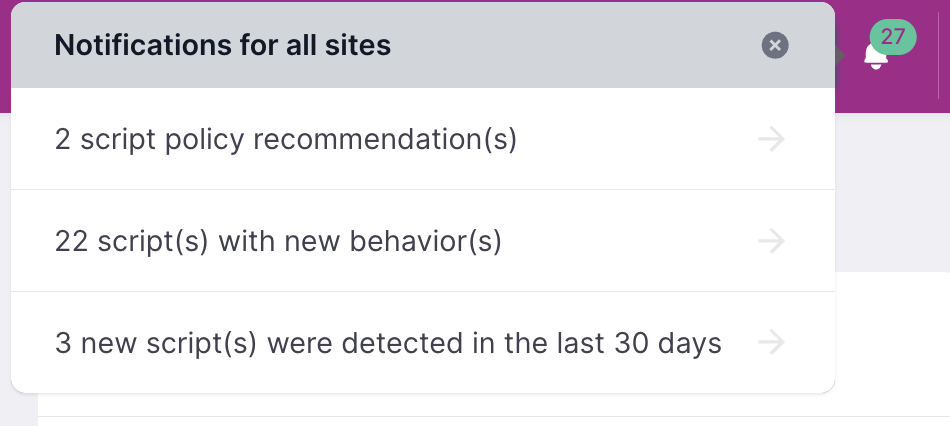Click the number 3 in the new scripts row

coord(63,344)
